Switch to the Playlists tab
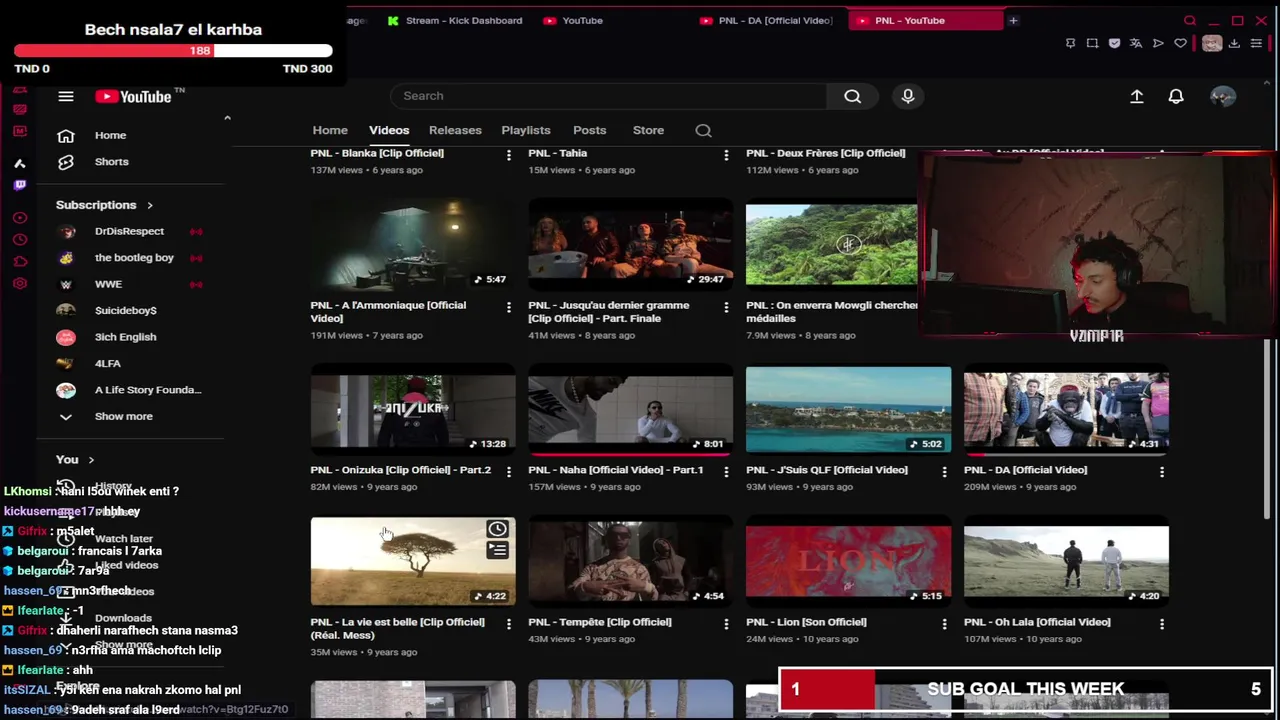Screen dimensions: 1280x720 coord(526,130)
